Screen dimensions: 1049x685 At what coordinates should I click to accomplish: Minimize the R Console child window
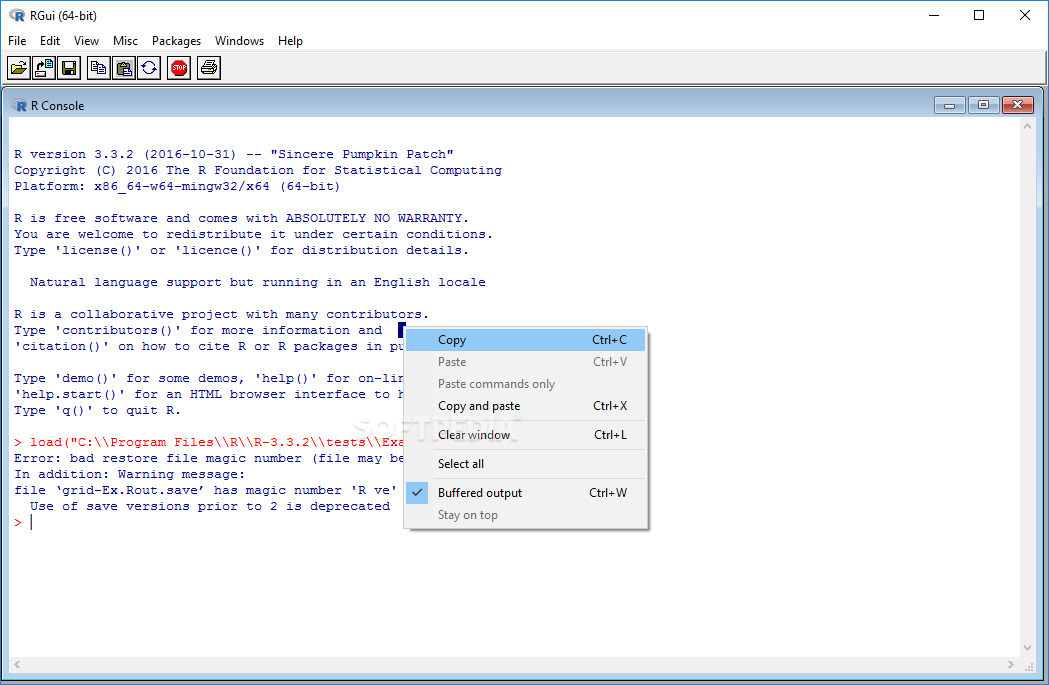click(x=950, y=105)
